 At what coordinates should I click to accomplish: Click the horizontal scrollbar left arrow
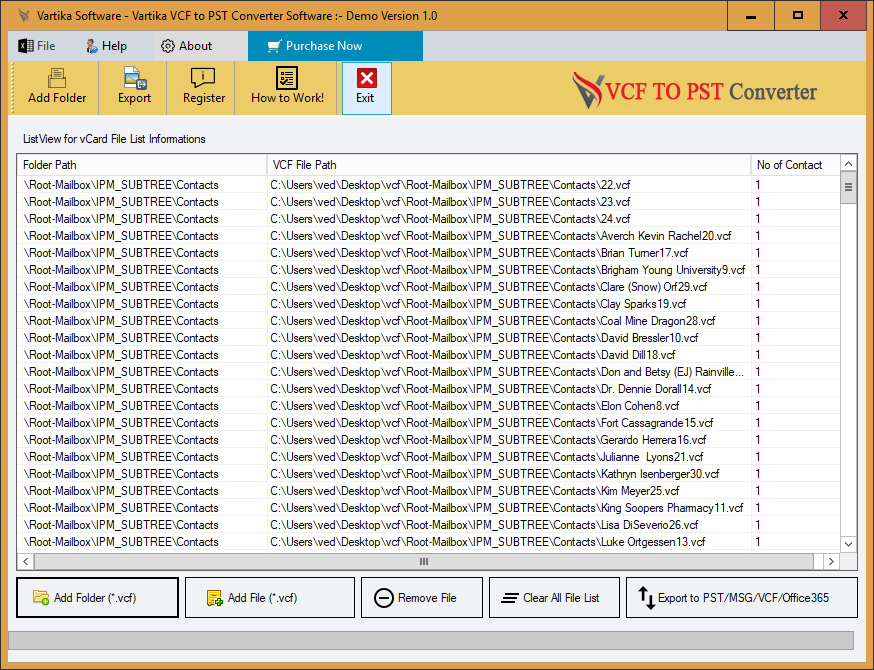point(26,561)
